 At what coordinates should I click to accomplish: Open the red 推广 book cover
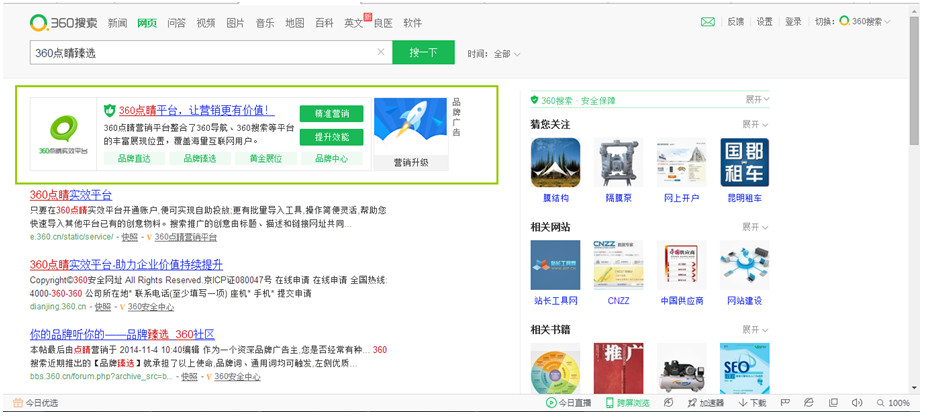point(618,368)
